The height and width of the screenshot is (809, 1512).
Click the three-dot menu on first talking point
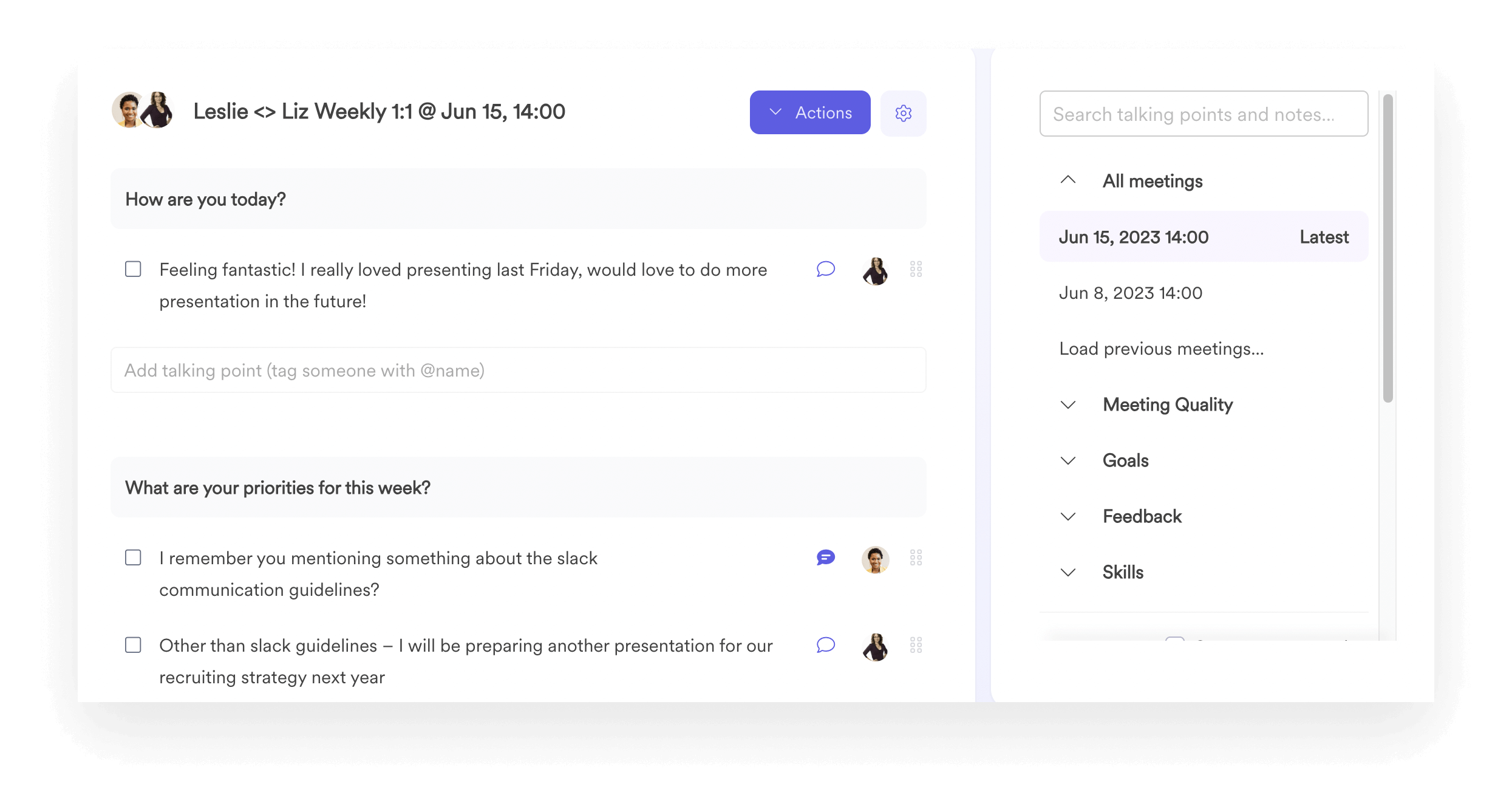tap(916, 269)
